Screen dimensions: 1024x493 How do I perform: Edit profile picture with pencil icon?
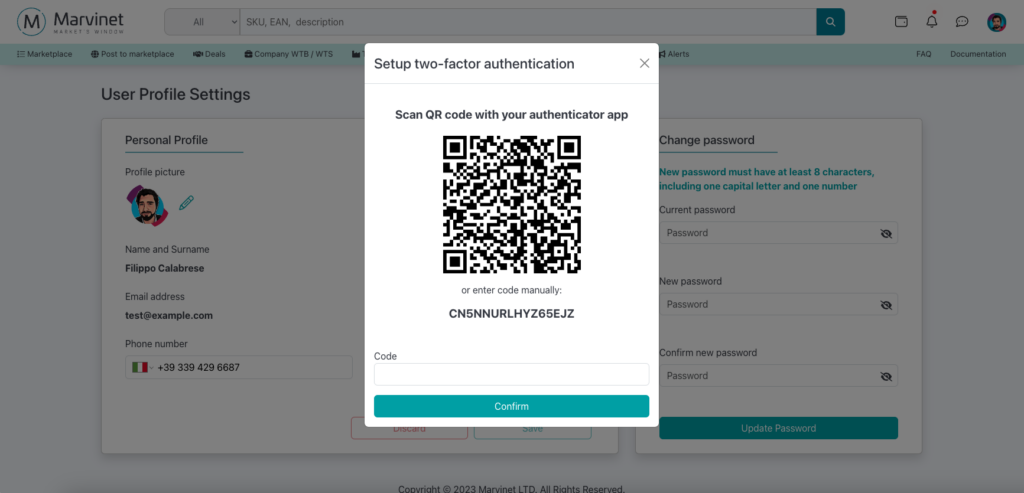[x=186, y=203]
